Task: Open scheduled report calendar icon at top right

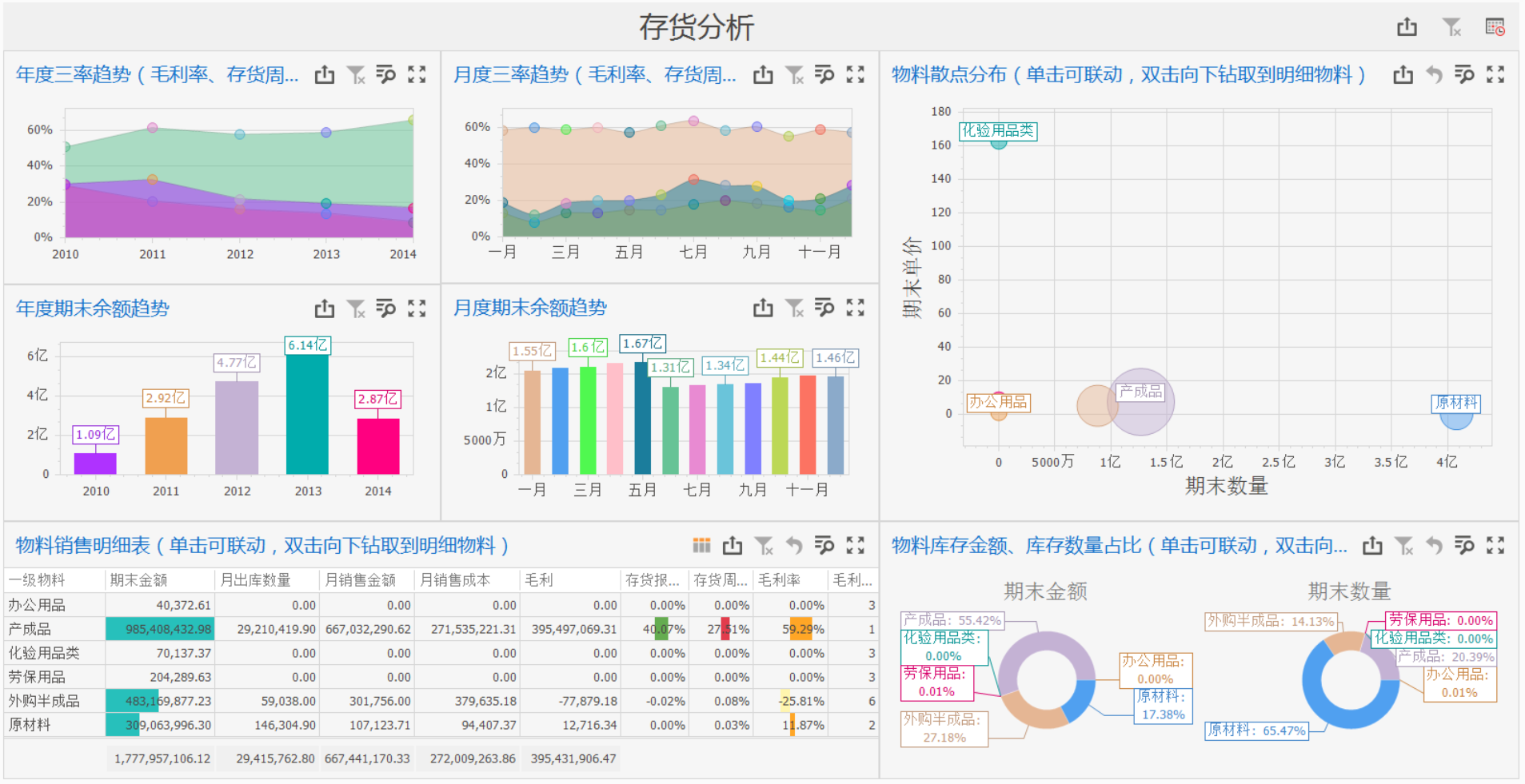Action: pyautogui.click(x=1495, y=26)
